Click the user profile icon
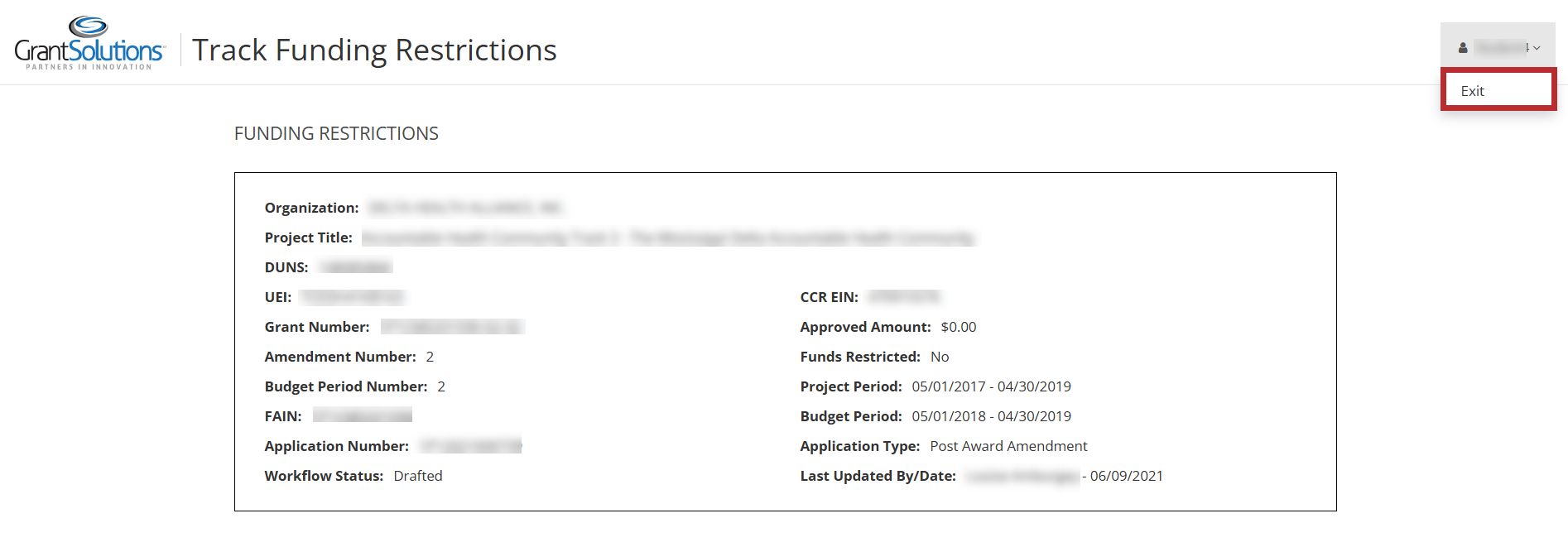Viewport: 1568px width, 547px height. click(x=1463, y=48)
